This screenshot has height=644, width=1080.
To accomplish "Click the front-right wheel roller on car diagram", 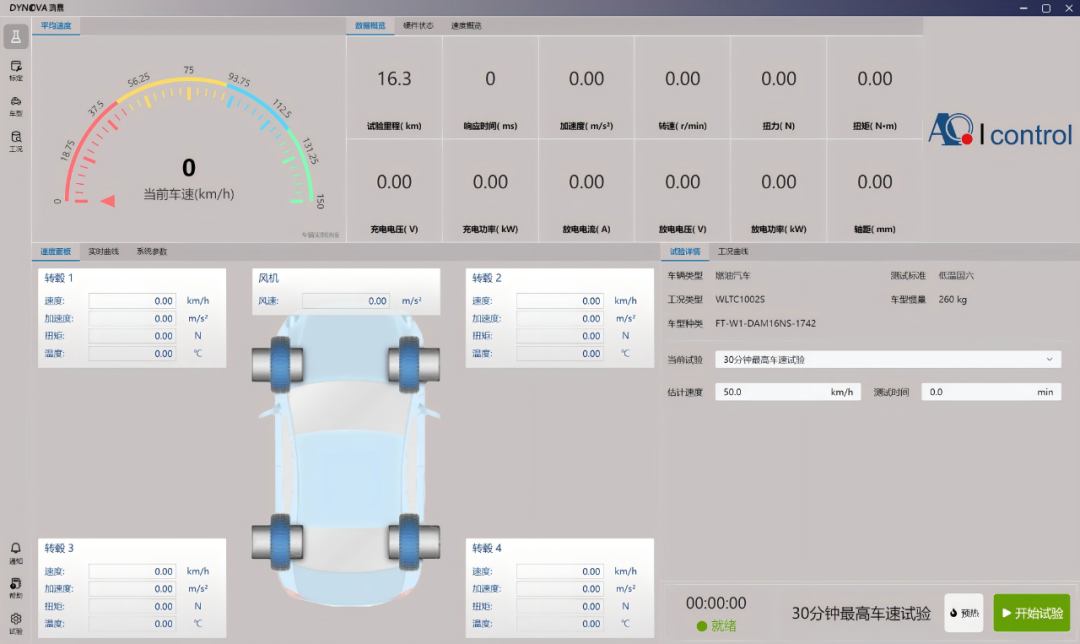I will click(413, 364).
